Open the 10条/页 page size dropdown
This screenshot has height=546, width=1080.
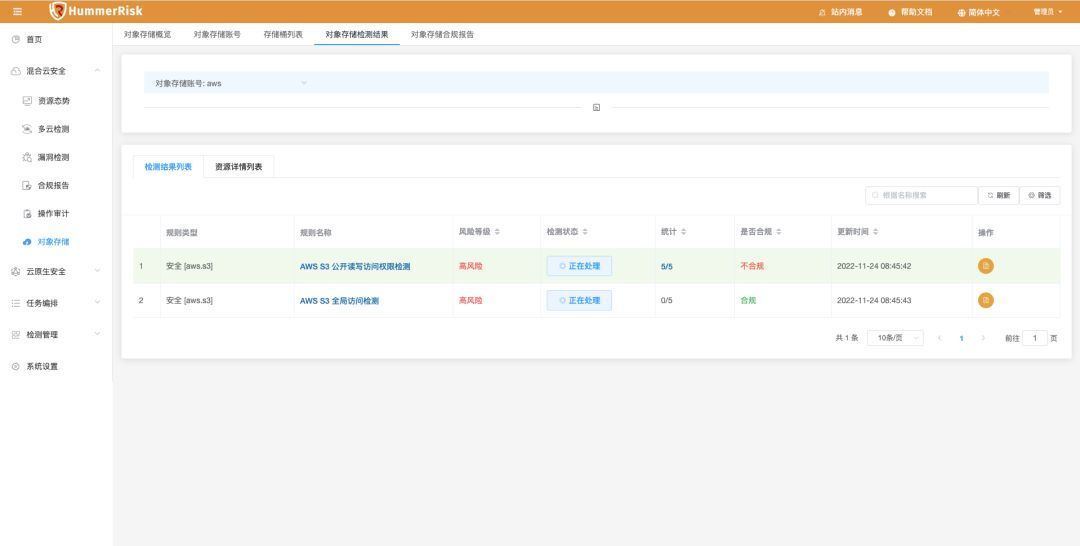[x=895, y=338]
